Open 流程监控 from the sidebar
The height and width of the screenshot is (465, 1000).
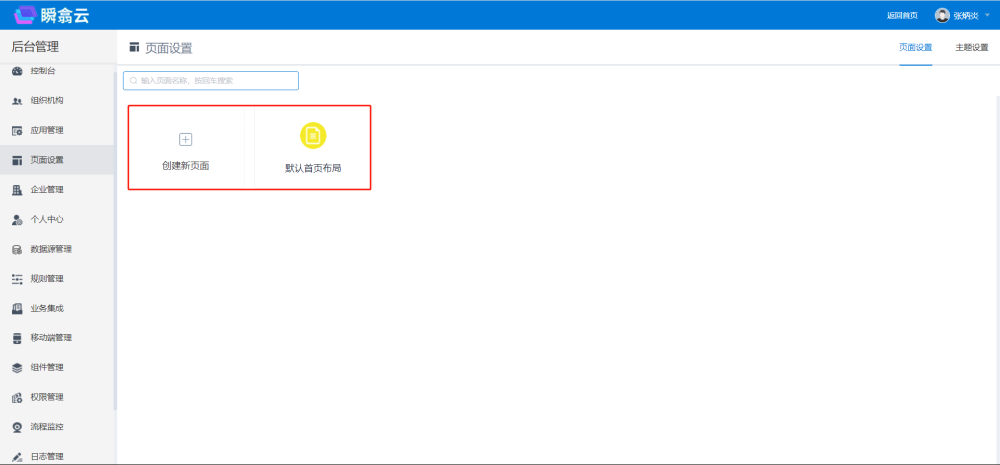[x=47, y=427]
